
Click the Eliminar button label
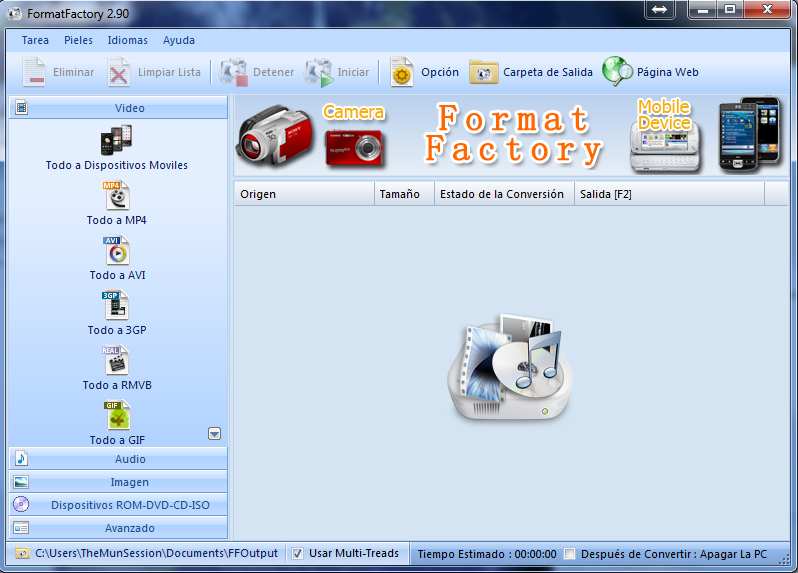[74, 72]
